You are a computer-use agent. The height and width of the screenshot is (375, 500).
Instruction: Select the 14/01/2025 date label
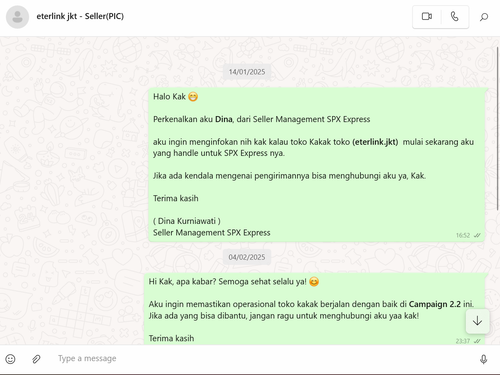pos(247,72)
